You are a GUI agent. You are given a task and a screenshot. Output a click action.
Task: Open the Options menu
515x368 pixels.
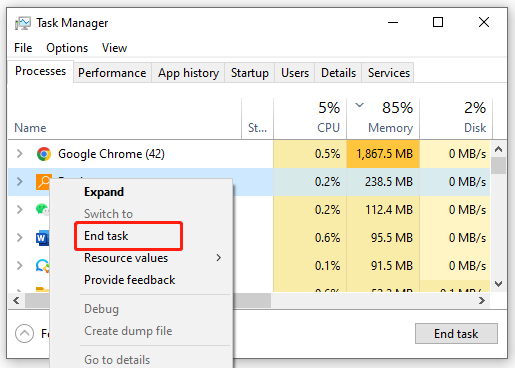[67, 48]
